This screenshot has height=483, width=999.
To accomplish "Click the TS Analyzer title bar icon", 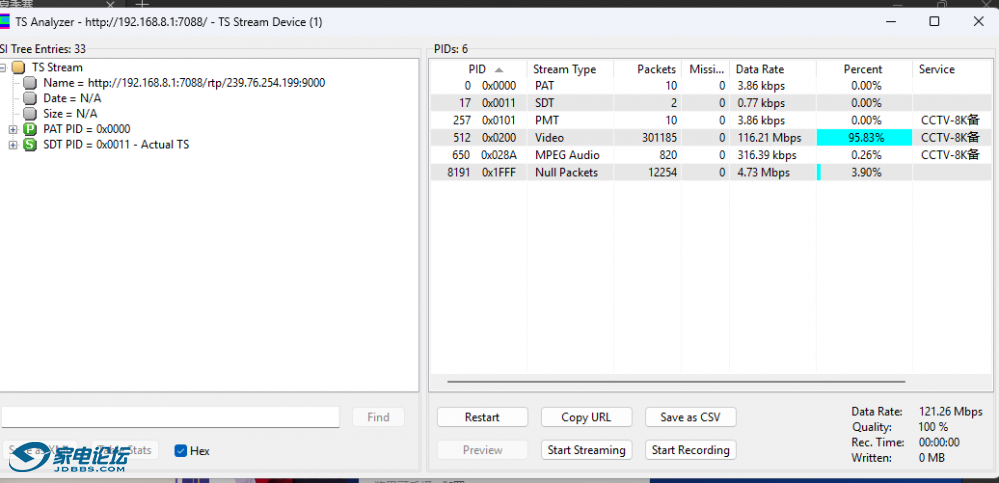I will 6,21.
